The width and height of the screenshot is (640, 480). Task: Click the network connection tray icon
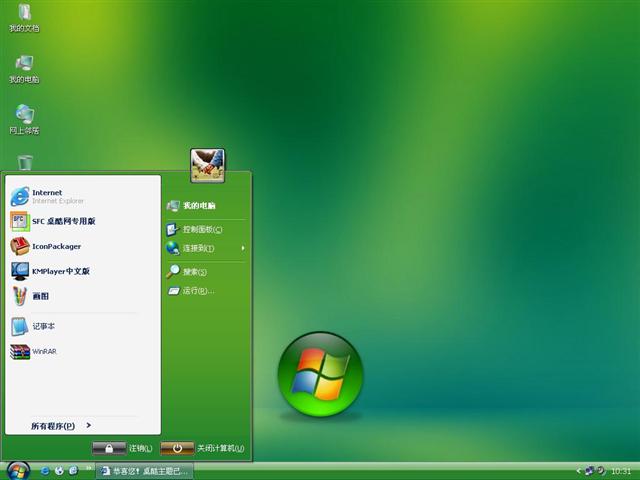pyautogui.click(x=589, y=471)
